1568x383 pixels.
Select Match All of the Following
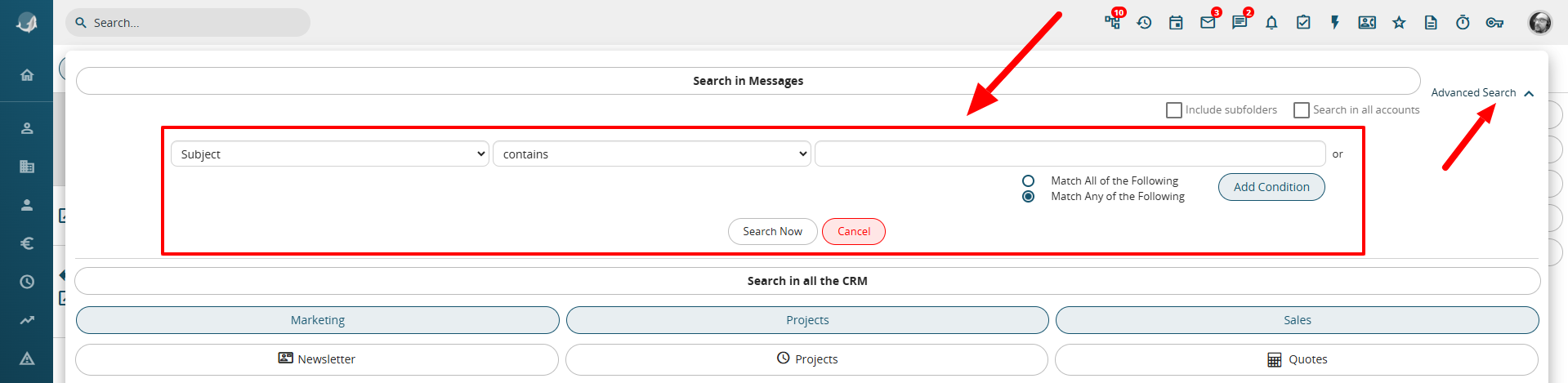(1029, 180)
